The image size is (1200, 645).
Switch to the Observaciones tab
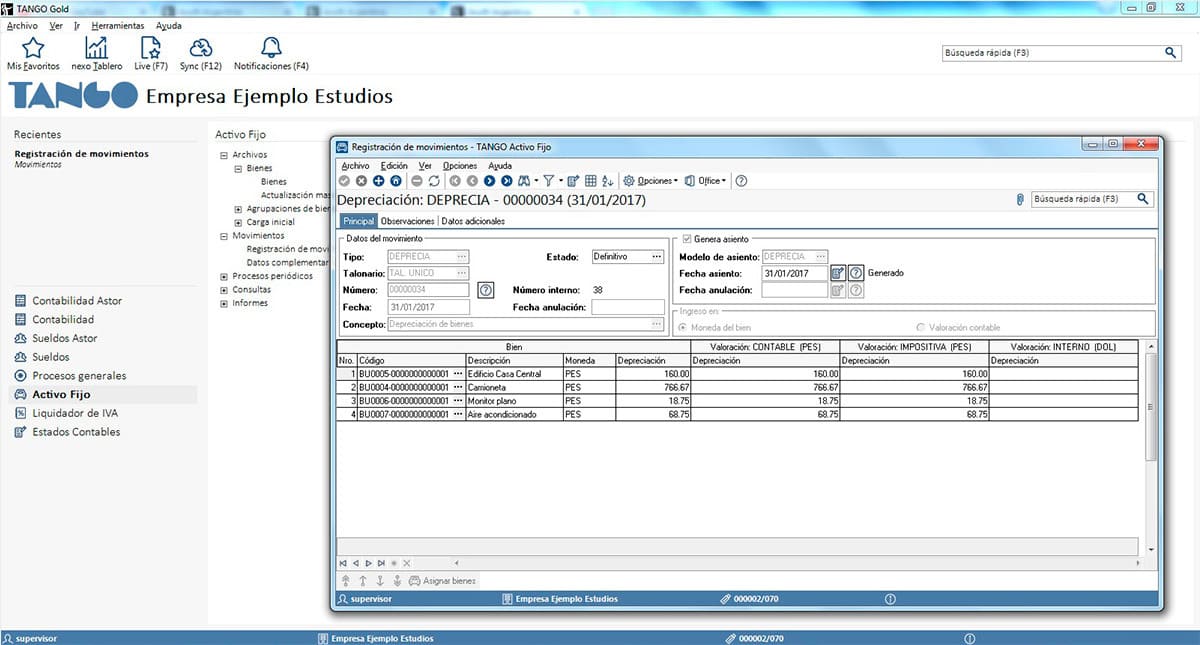(408, 221)
